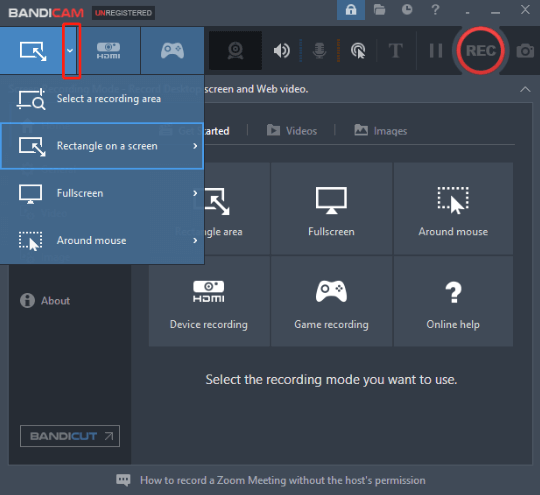The width and height of the screenshot is (540, 495).
Task: Open the About sidebar item
Action: 45,301
